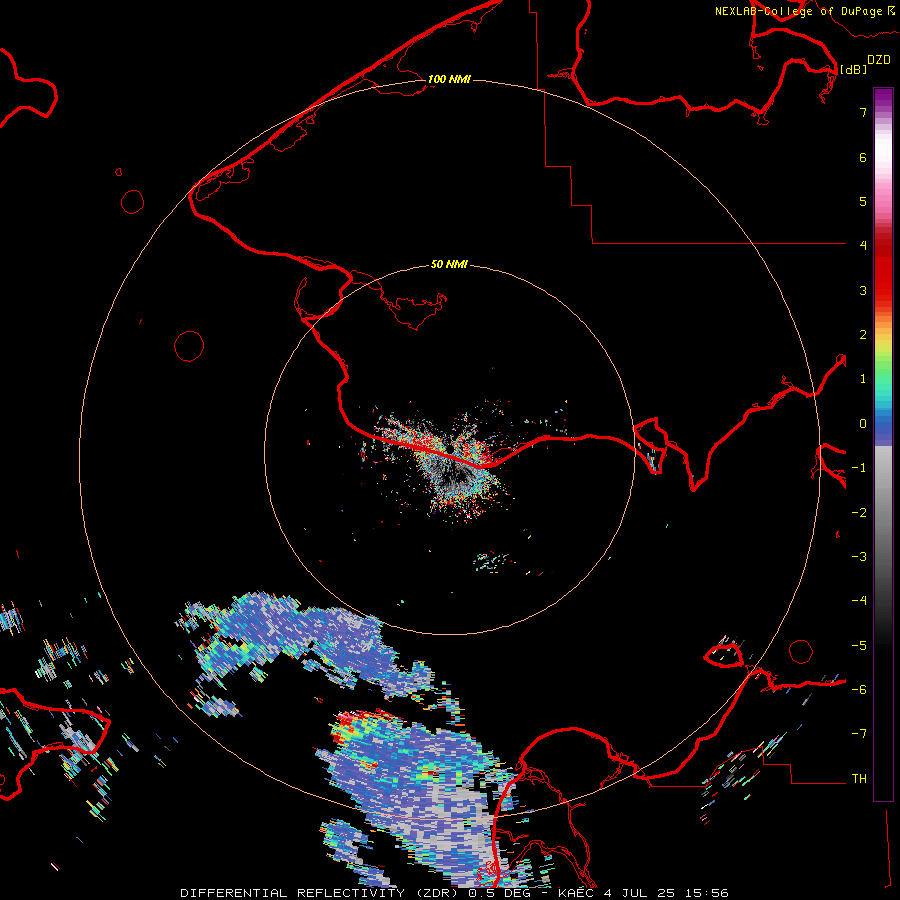Click the -6 value on the color scale

coord(859,690)
